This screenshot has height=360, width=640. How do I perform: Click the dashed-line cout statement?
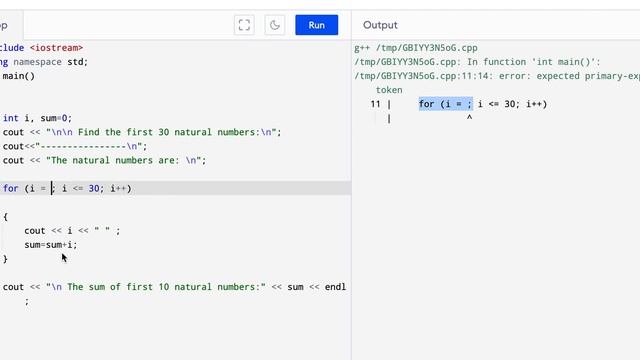tap(75, 146)
